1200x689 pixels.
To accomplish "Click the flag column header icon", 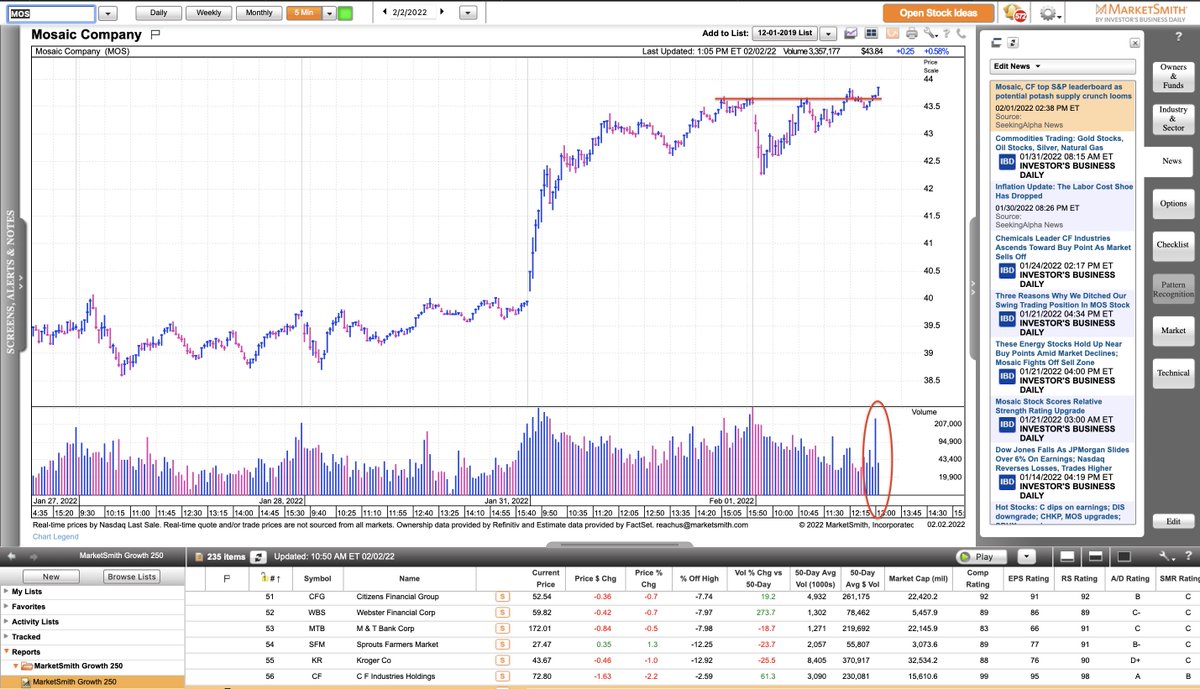I will pyautogui.click(x=226, y=578).
